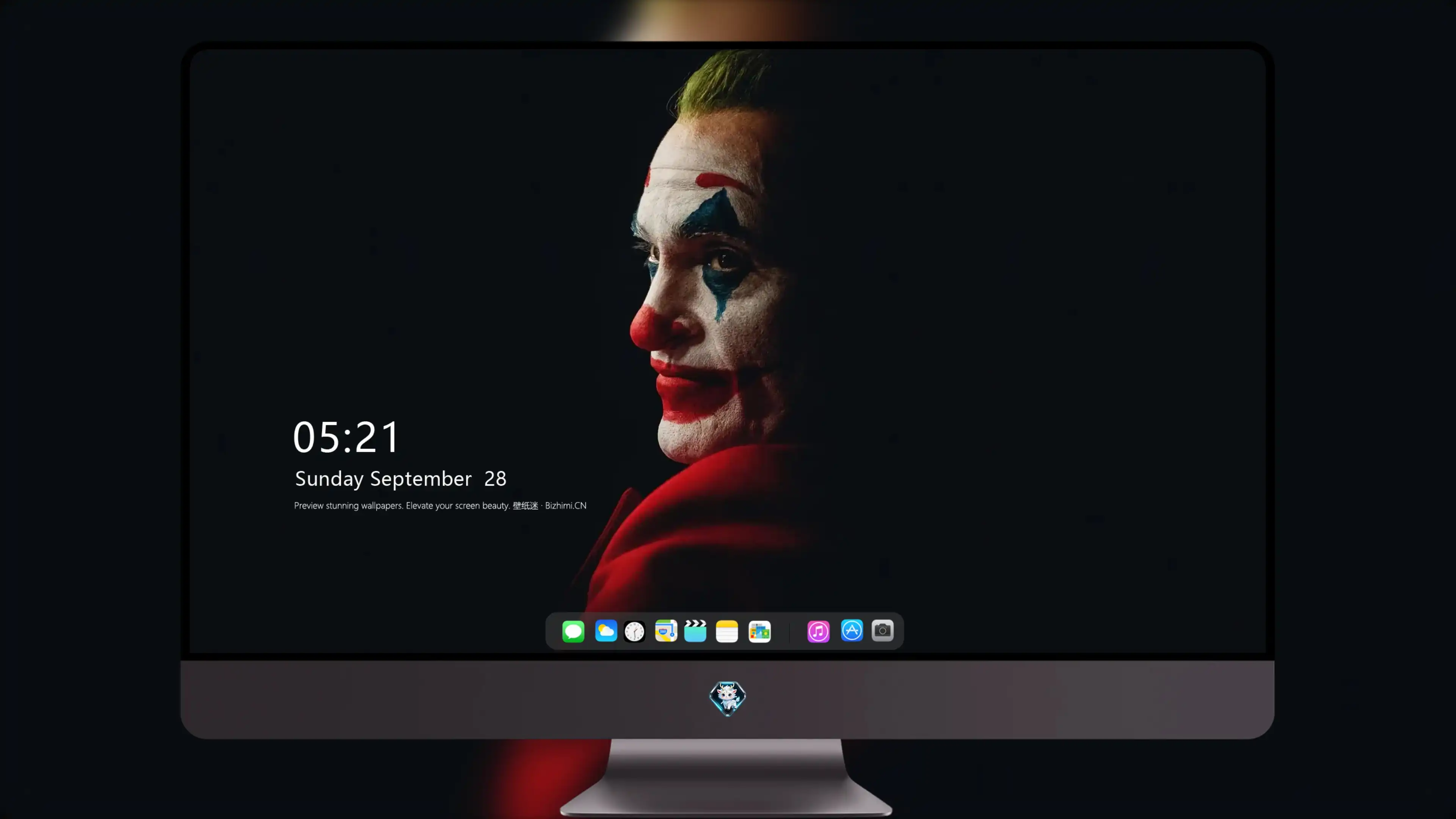
Task: Click the Bizhimi.CN wallpaper caption text
Action: pyautogui.click(x=440, y=505)
